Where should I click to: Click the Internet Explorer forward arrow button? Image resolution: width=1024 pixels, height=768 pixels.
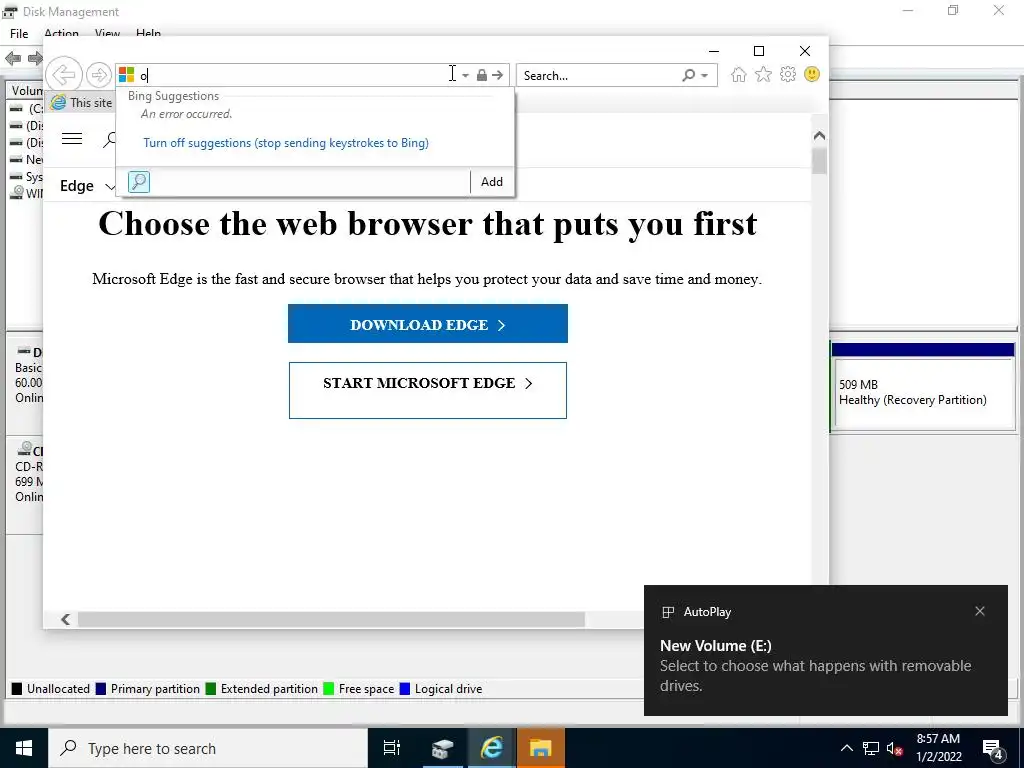click(99, 75)
